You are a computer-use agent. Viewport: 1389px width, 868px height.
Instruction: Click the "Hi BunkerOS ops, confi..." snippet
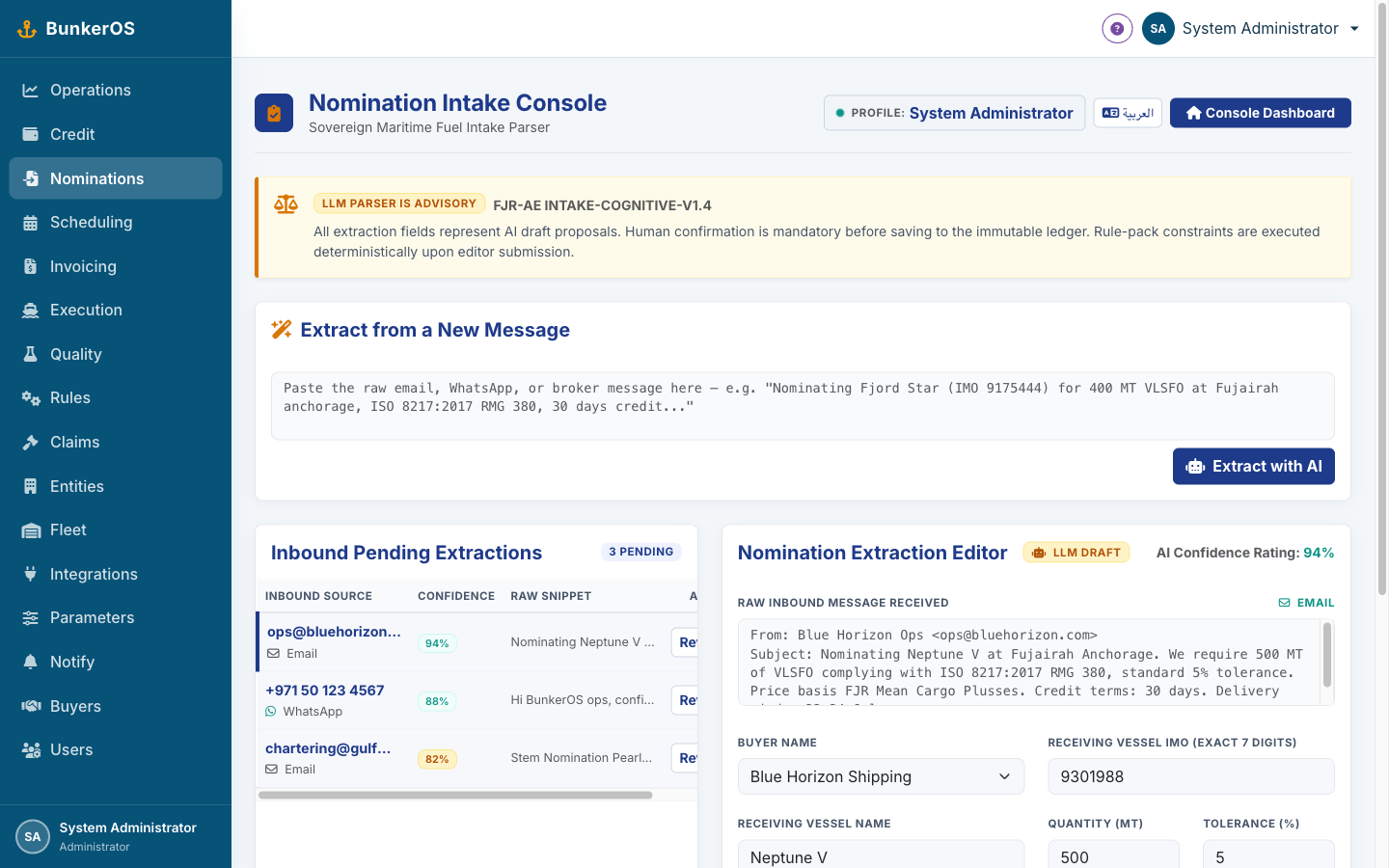[583, 700]
